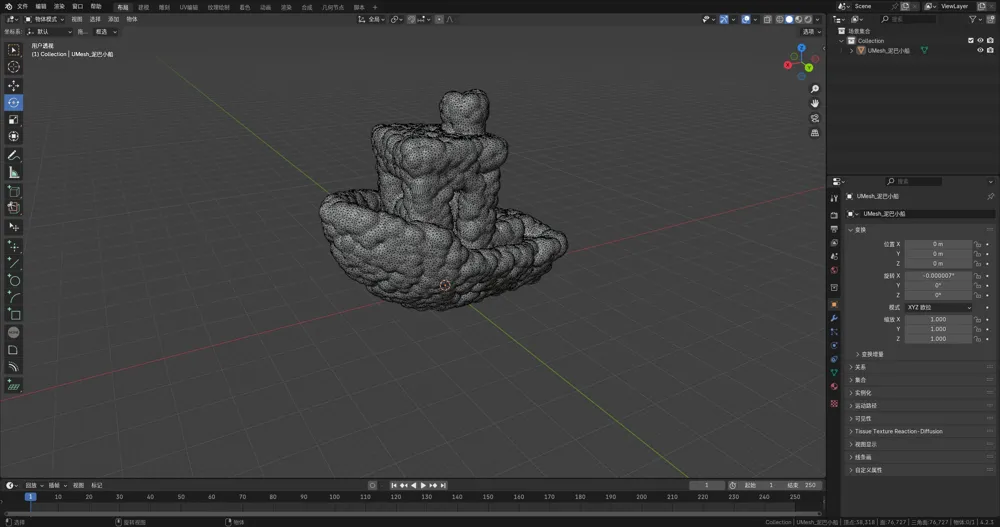Open the Material properties tab

click(x=834, y=387)
